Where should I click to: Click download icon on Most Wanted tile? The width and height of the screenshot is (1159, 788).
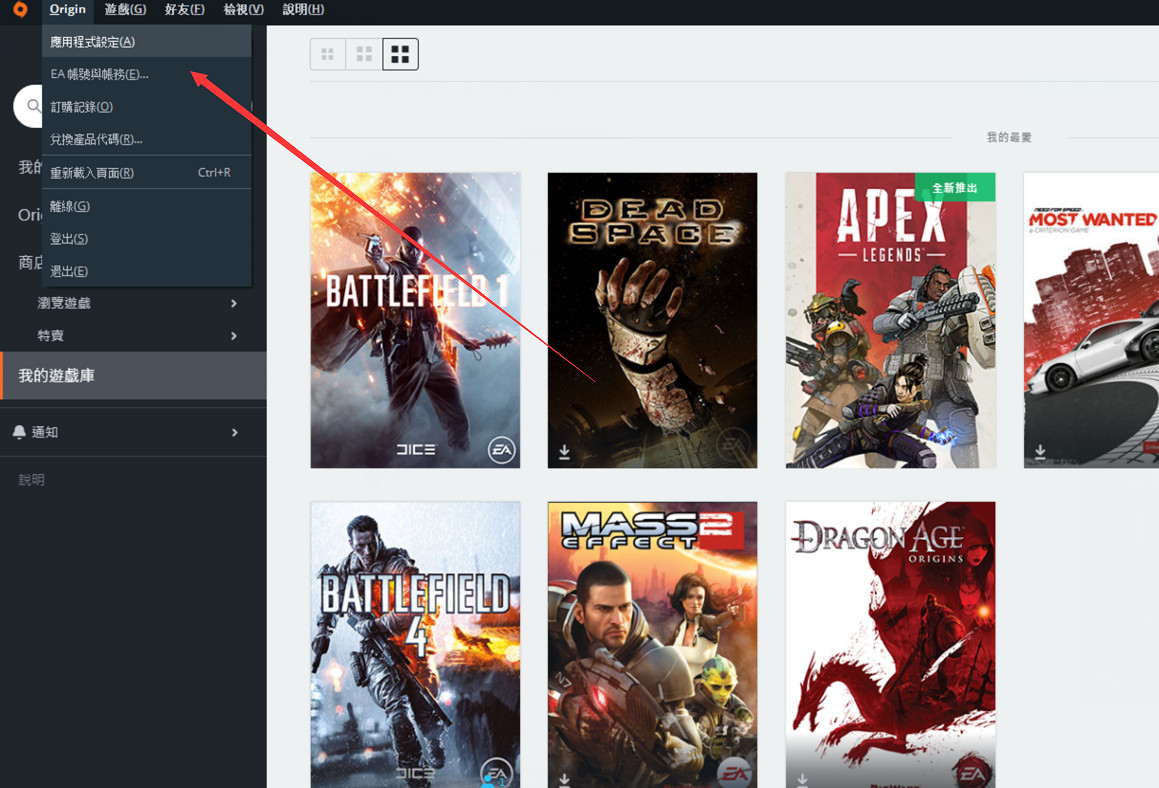pos(1041,453)
